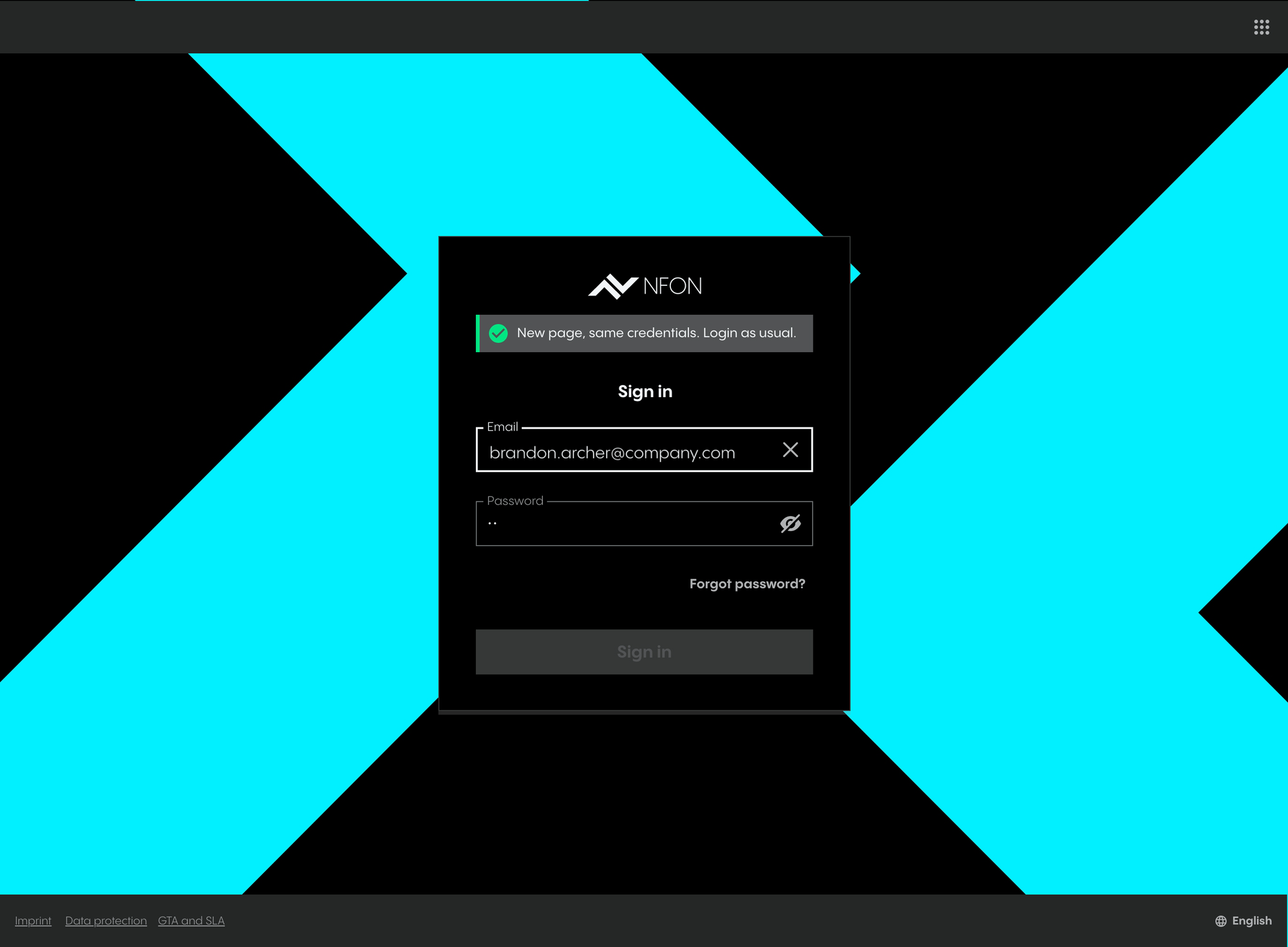This screenshot has height=947, width=1288.
Task: Click the globe language icon
Action: click(1220, 921)
